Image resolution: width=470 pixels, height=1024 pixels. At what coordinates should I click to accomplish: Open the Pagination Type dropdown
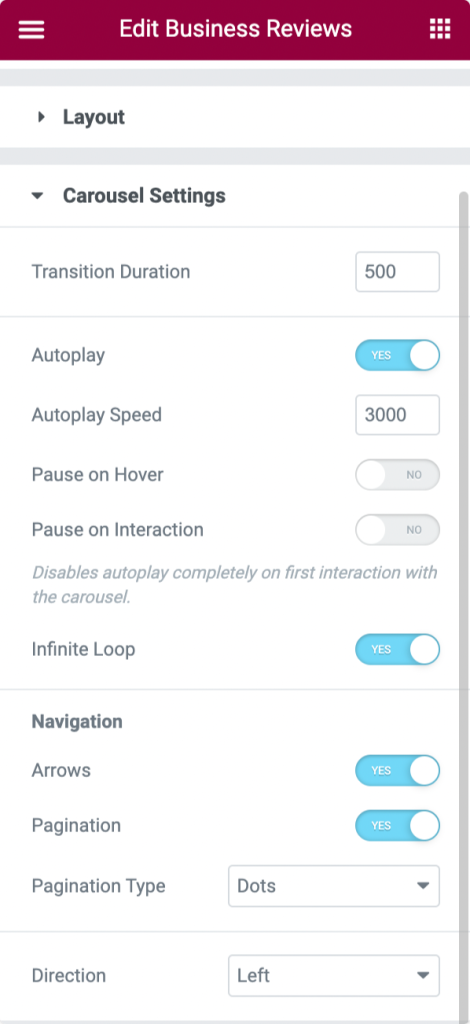pyautogui.click(x=334, y=886)
